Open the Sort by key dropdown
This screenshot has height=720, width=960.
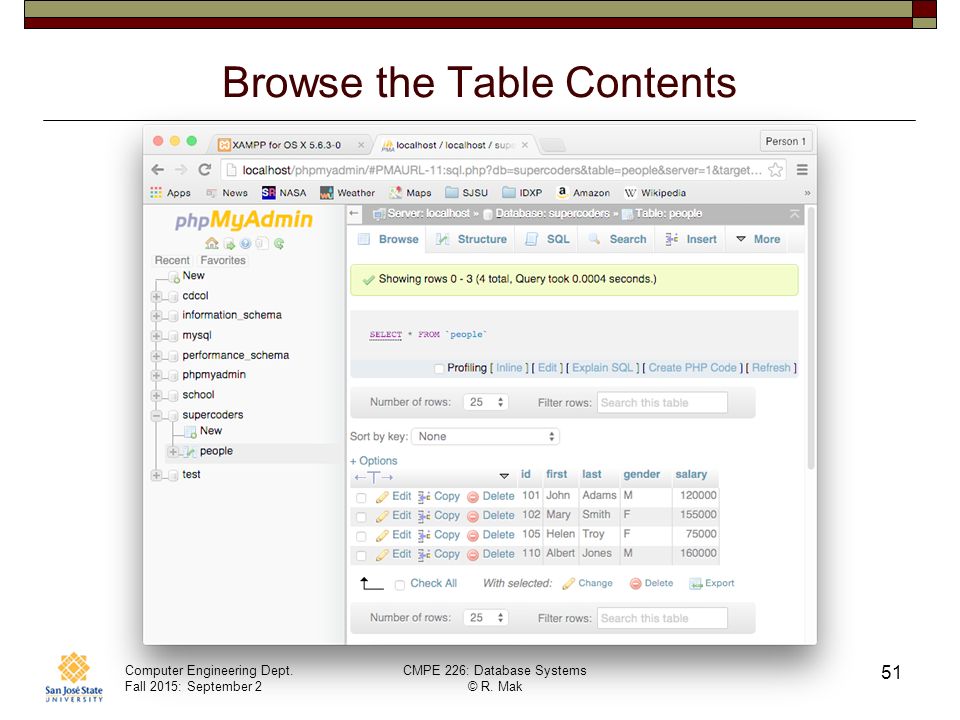[x=486, y=437]
